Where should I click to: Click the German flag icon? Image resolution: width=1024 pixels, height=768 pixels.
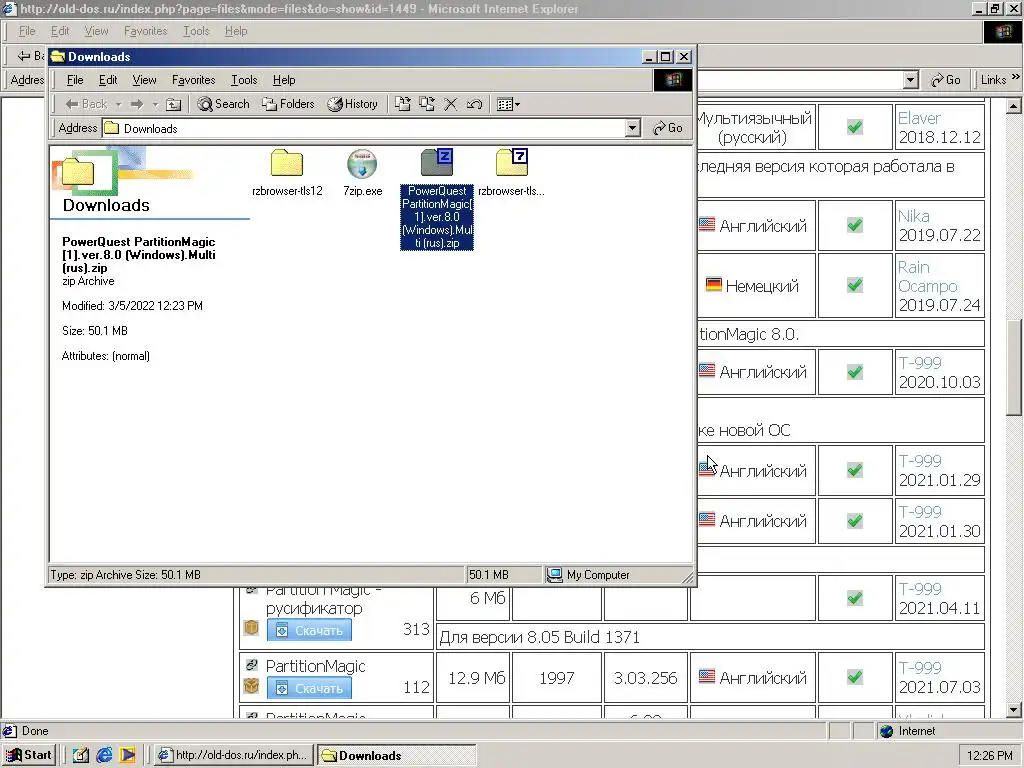713,285
